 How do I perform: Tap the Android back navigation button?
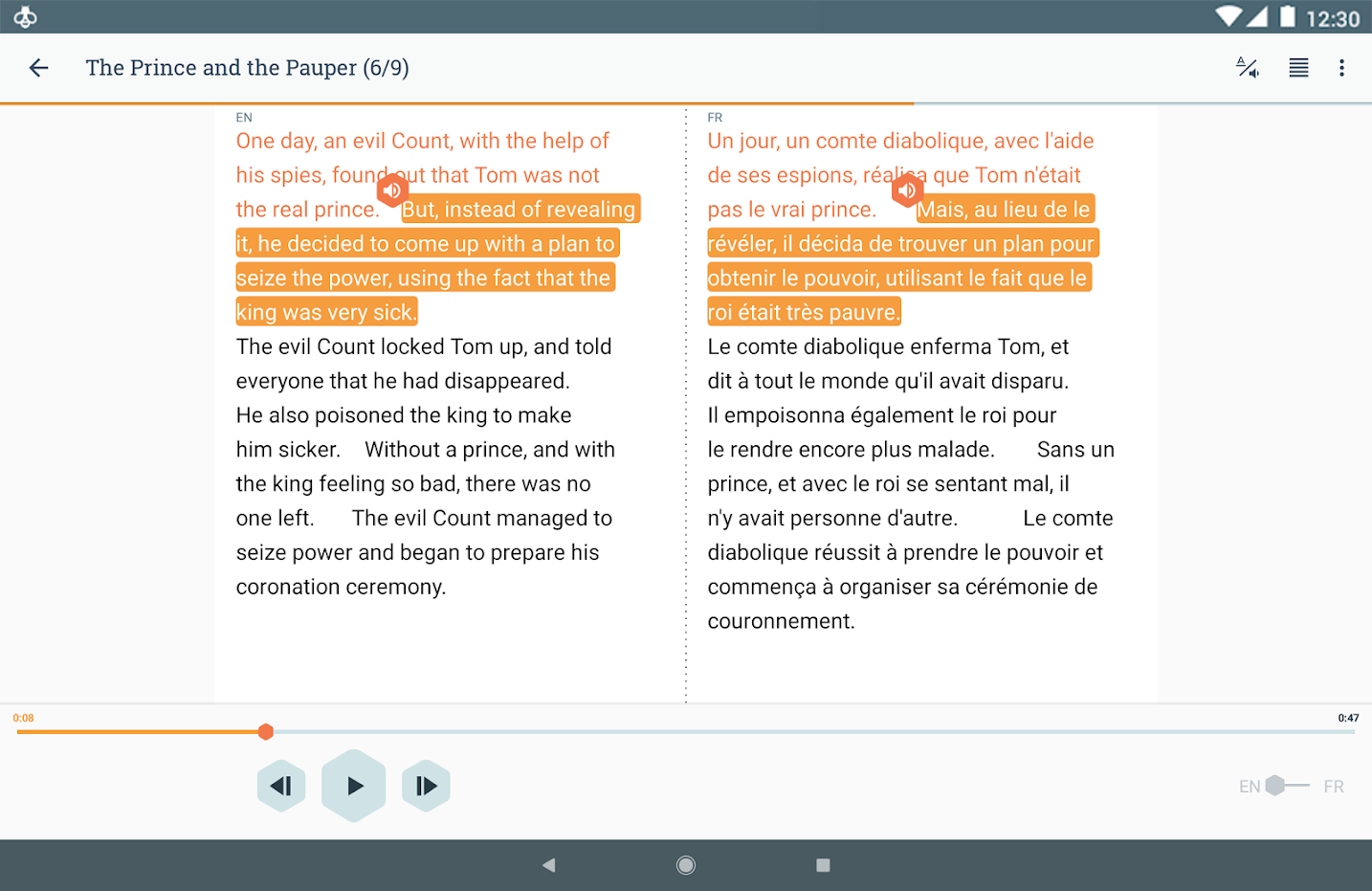click(x=548, y=865)
